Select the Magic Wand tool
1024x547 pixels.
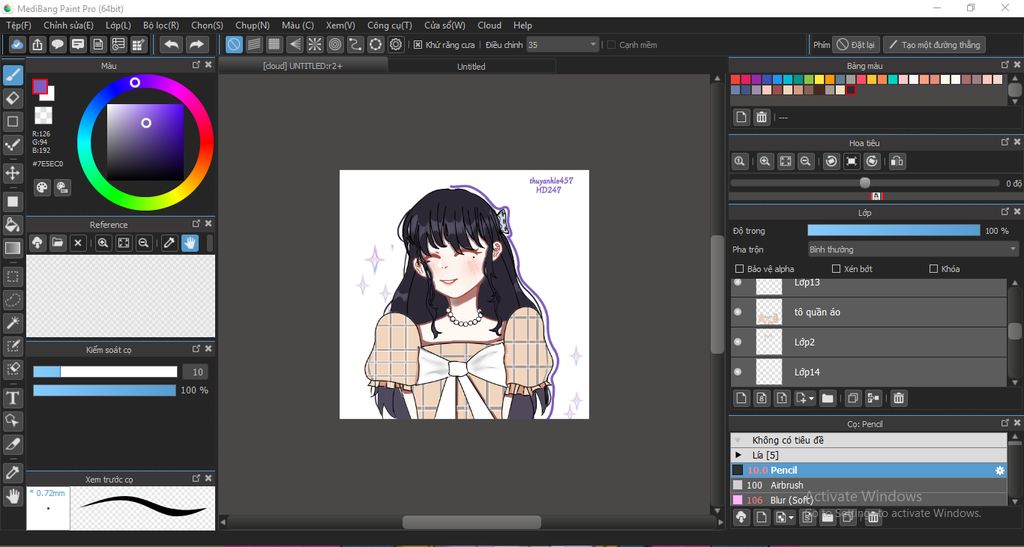pos(12,322)
